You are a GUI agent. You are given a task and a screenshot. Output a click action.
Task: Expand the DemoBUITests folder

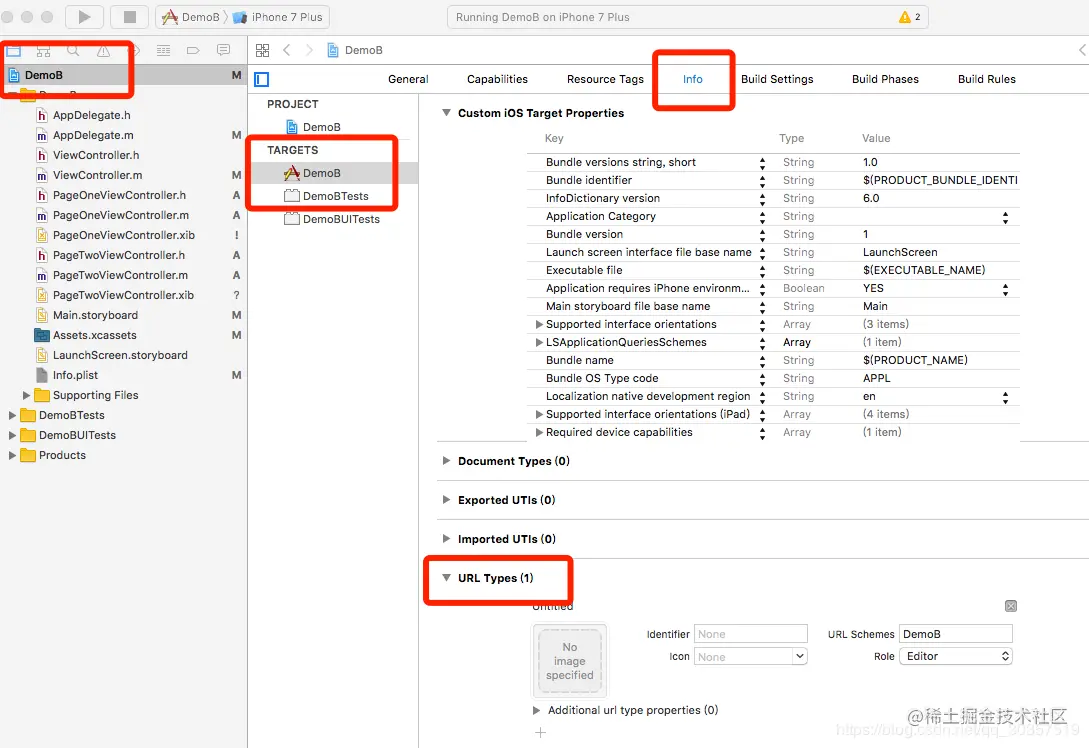click(x=13, y=435)
